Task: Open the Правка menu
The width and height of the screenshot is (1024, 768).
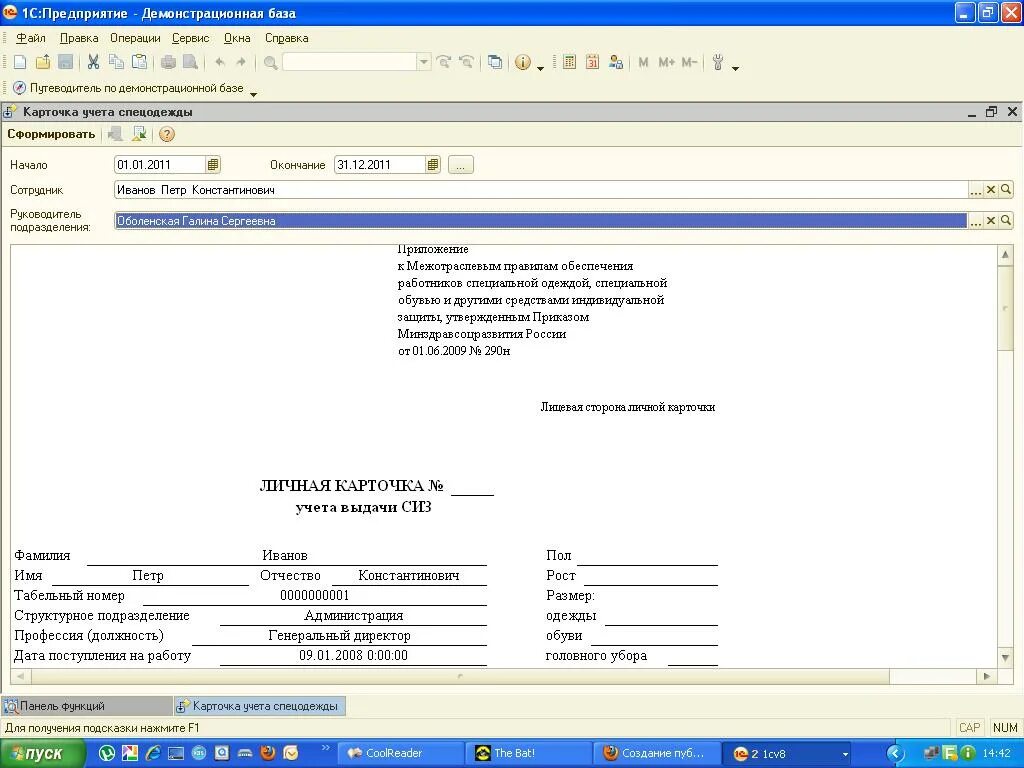Action: 79,38
